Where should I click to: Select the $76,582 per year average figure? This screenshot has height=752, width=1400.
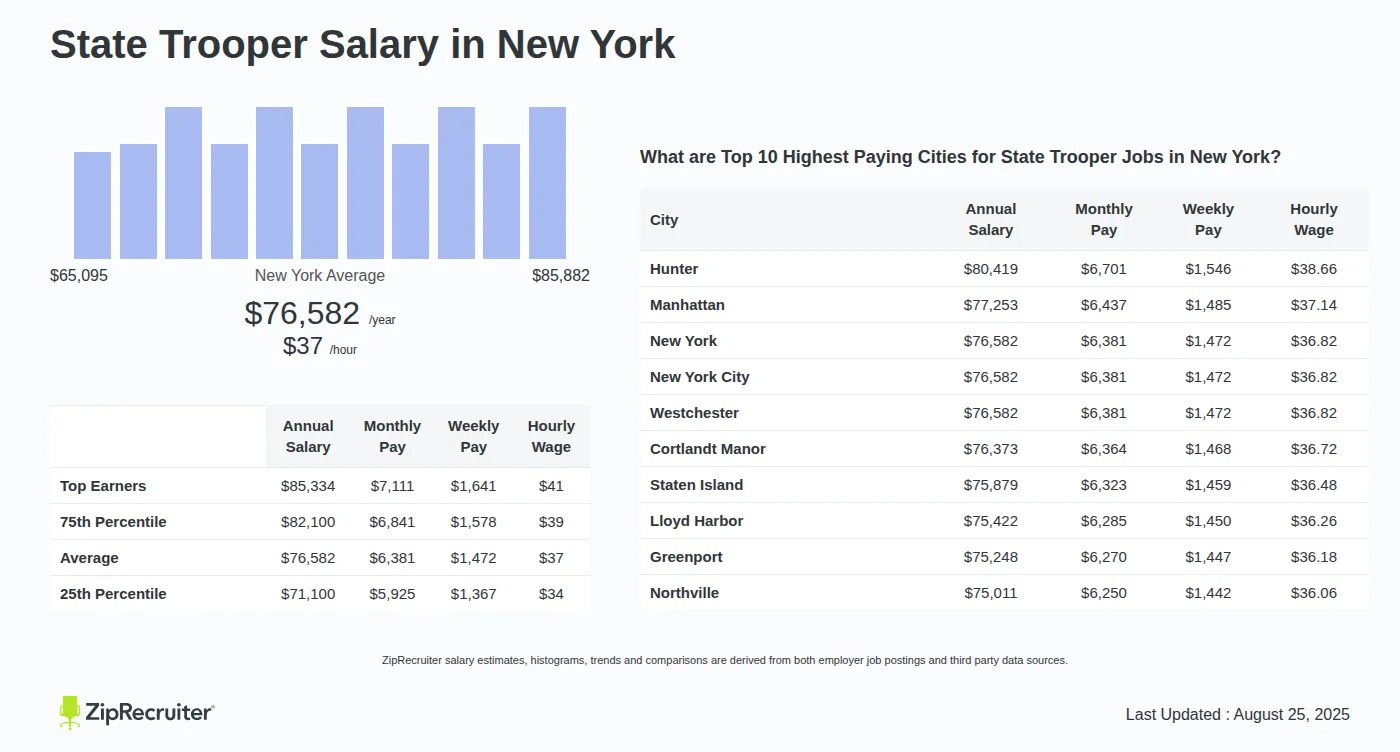pyautogui.click(x=320, y=314)
